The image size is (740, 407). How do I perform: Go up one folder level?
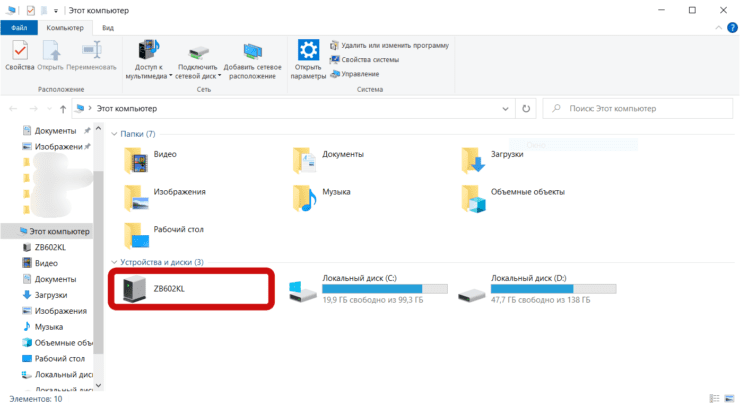pyautogui.click(x=63, y=109)
